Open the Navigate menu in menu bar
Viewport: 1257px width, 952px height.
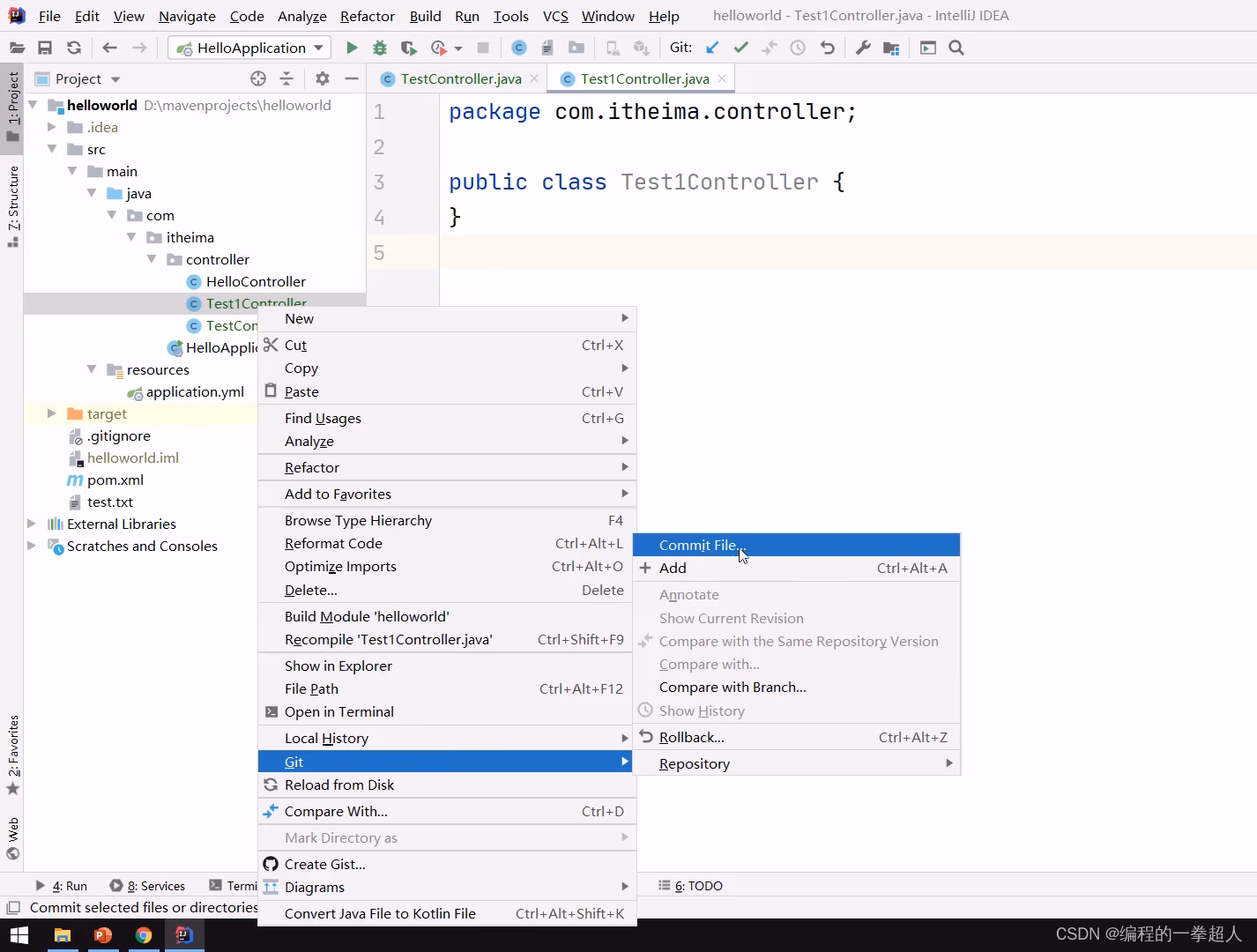187,16
